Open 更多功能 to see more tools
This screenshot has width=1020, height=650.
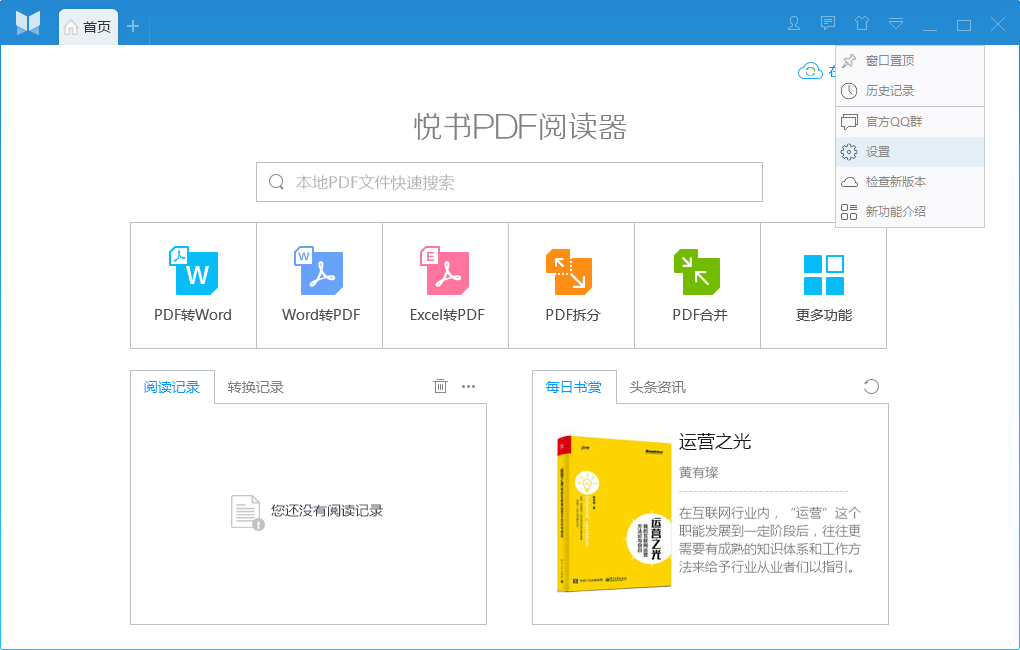823,285
